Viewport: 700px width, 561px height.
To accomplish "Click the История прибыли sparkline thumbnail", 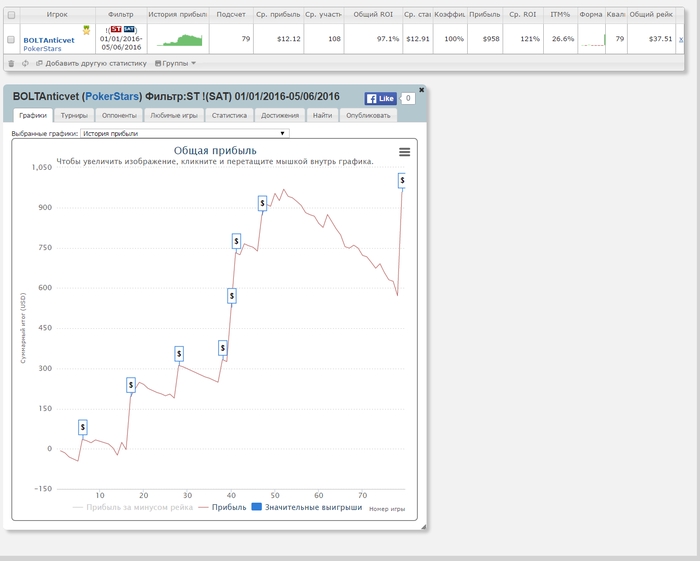I will [179, 40].
